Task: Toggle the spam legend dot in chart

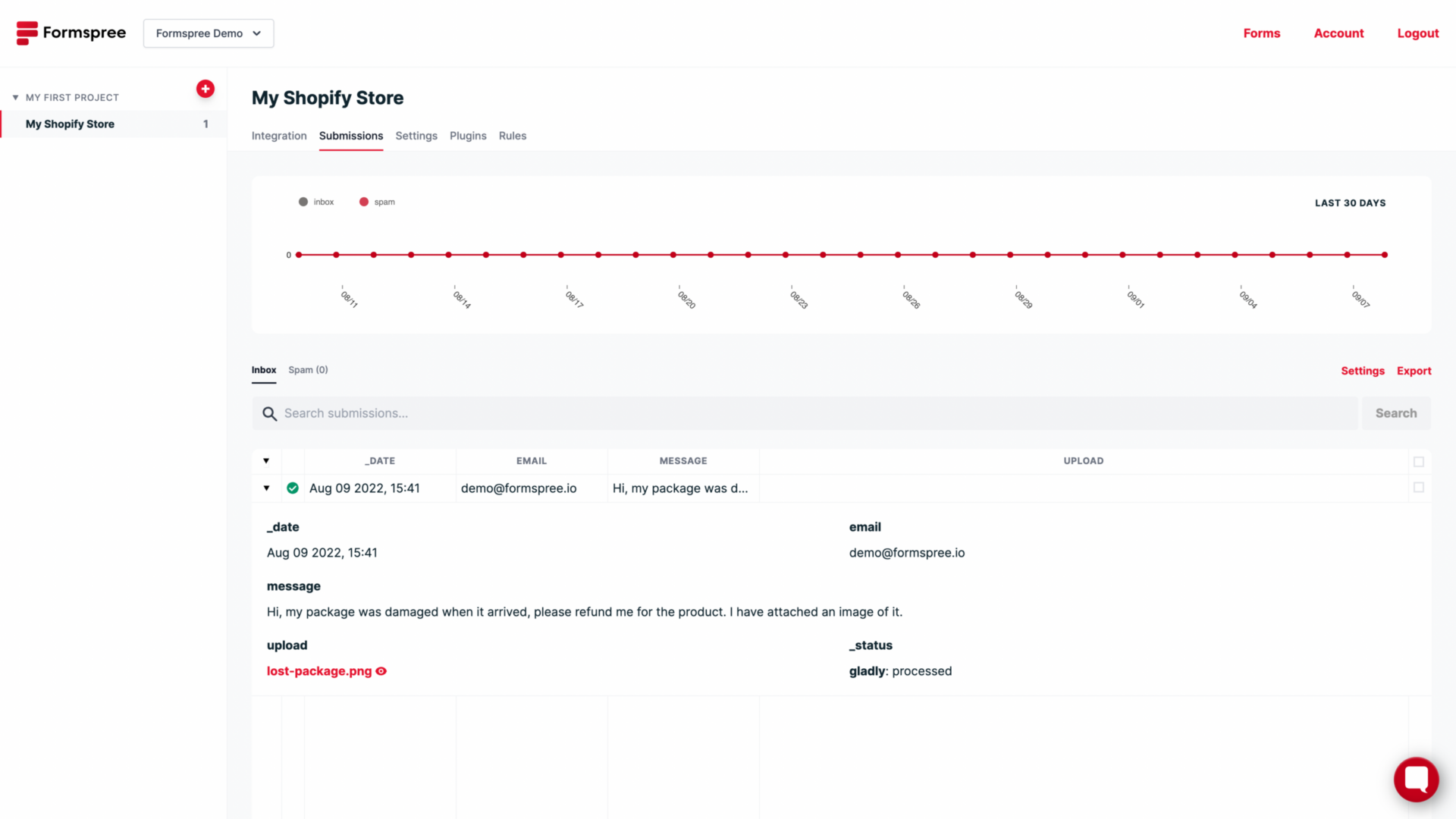Action: (364, 202)
